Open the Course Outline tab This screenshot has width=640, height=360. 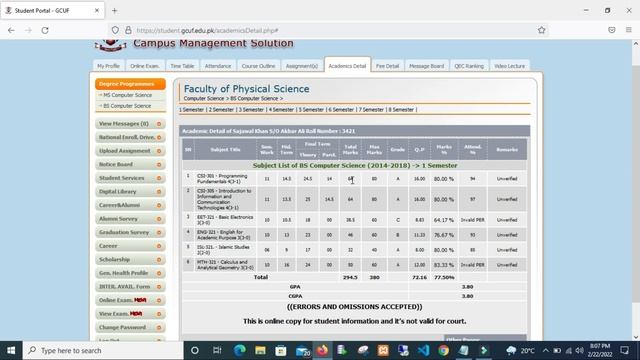pos(258,66)
